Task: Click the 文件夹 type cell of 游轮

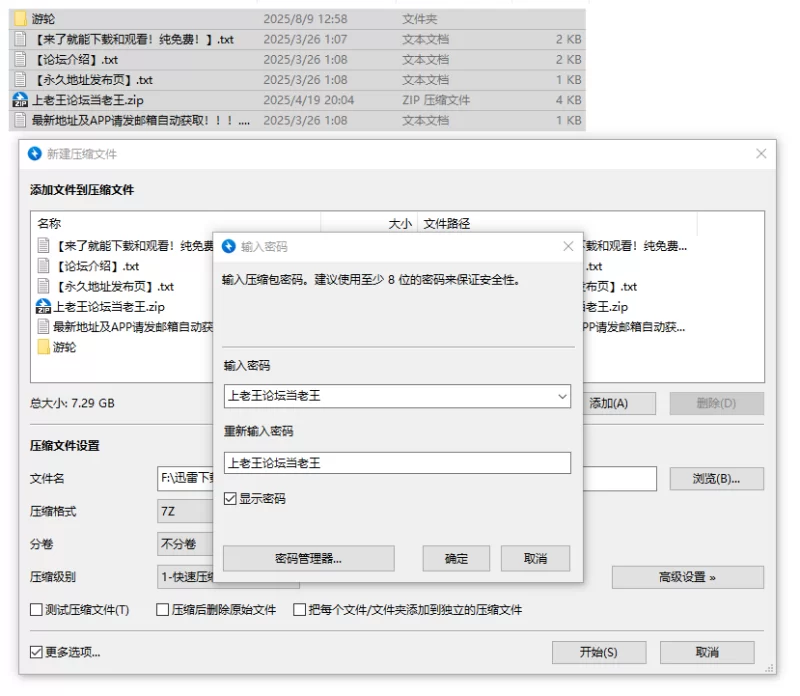Action: pyautogui.click(x=419, y=19)
